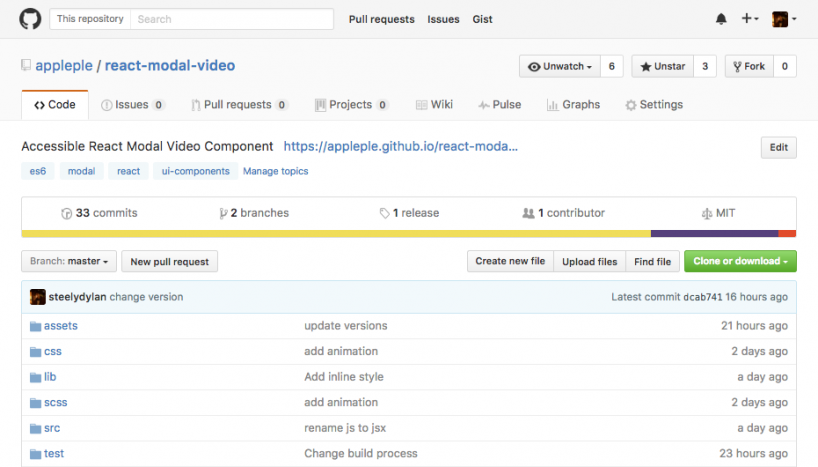Open the Clone or download dropdown
This screenshot has height=467, width=818.
point(740,261)
